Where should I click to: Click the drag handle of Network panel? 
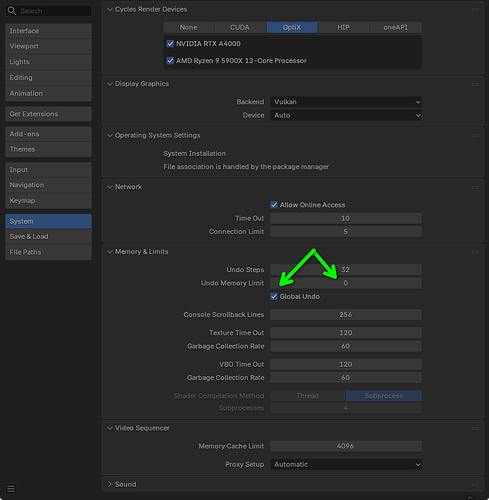pyautogui.click(x=475, y=187)
